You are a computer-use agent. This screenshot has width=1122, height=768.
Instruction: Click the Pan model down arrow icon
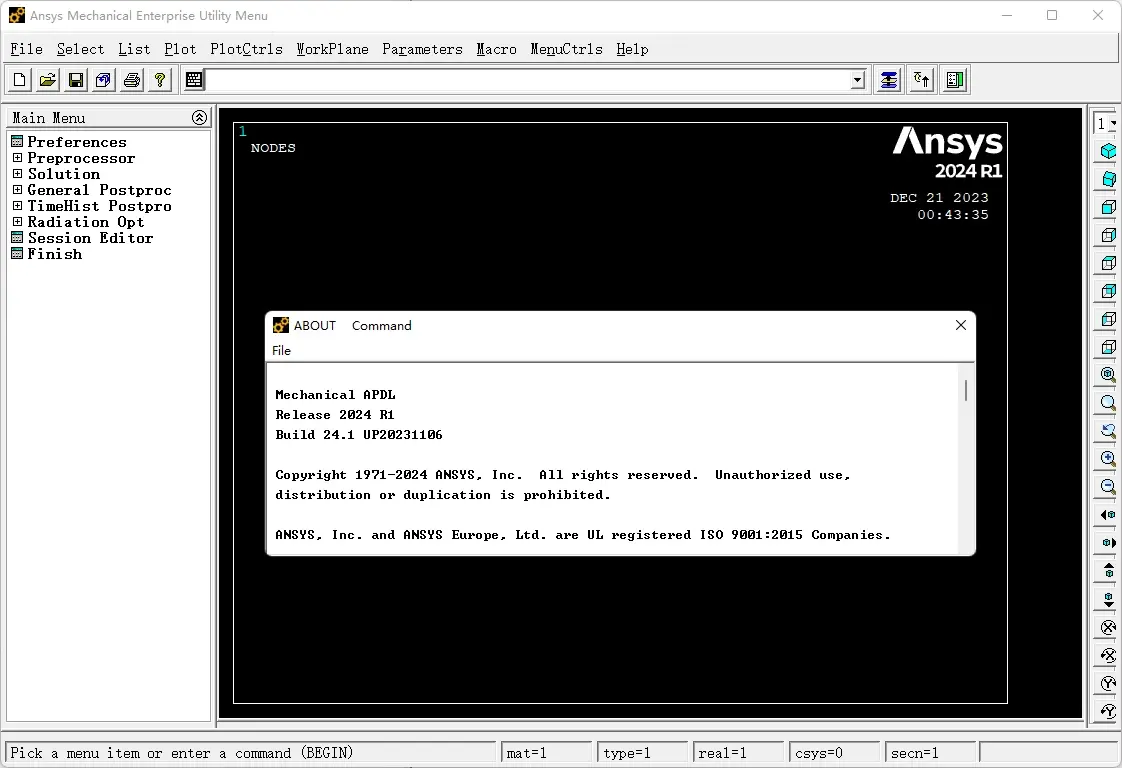1108,599
